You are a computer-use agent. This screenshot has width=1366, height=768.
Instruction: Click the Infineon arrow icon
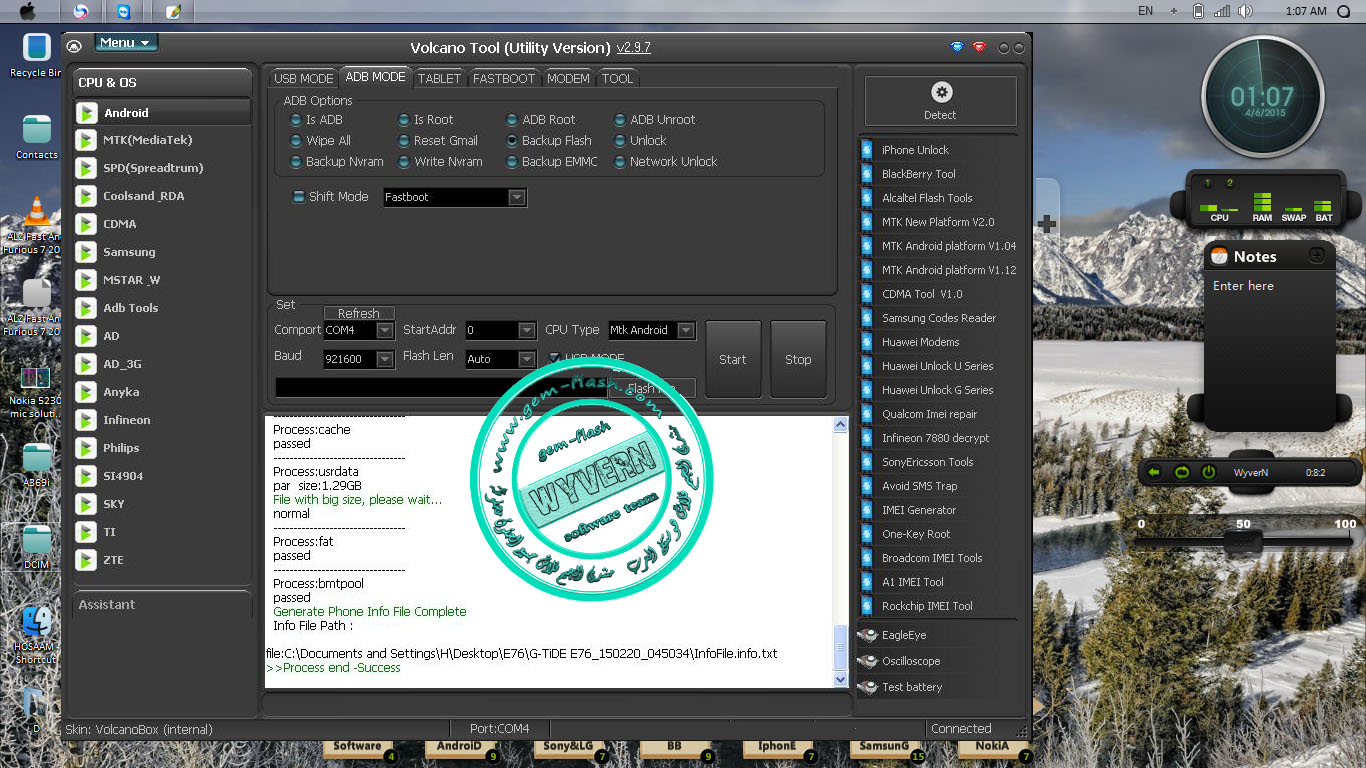click(87, 421)
